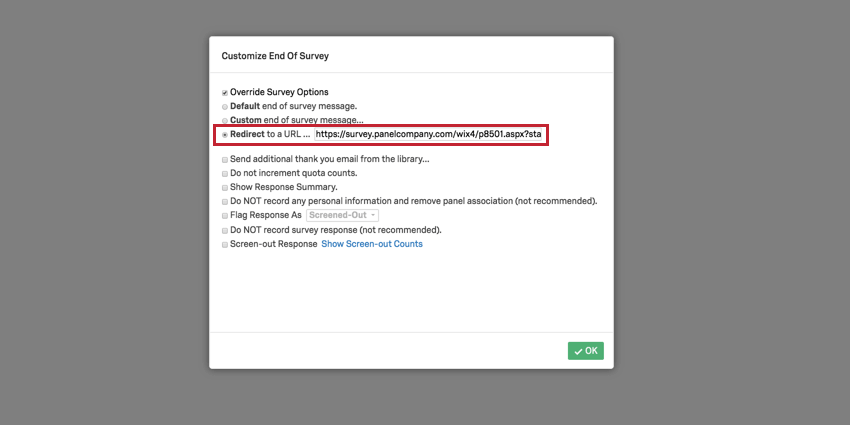The height and width of the screenshot is (425, 850).
Task: Enable the Screen-out Response checkbox
Action: pos(225,244)
